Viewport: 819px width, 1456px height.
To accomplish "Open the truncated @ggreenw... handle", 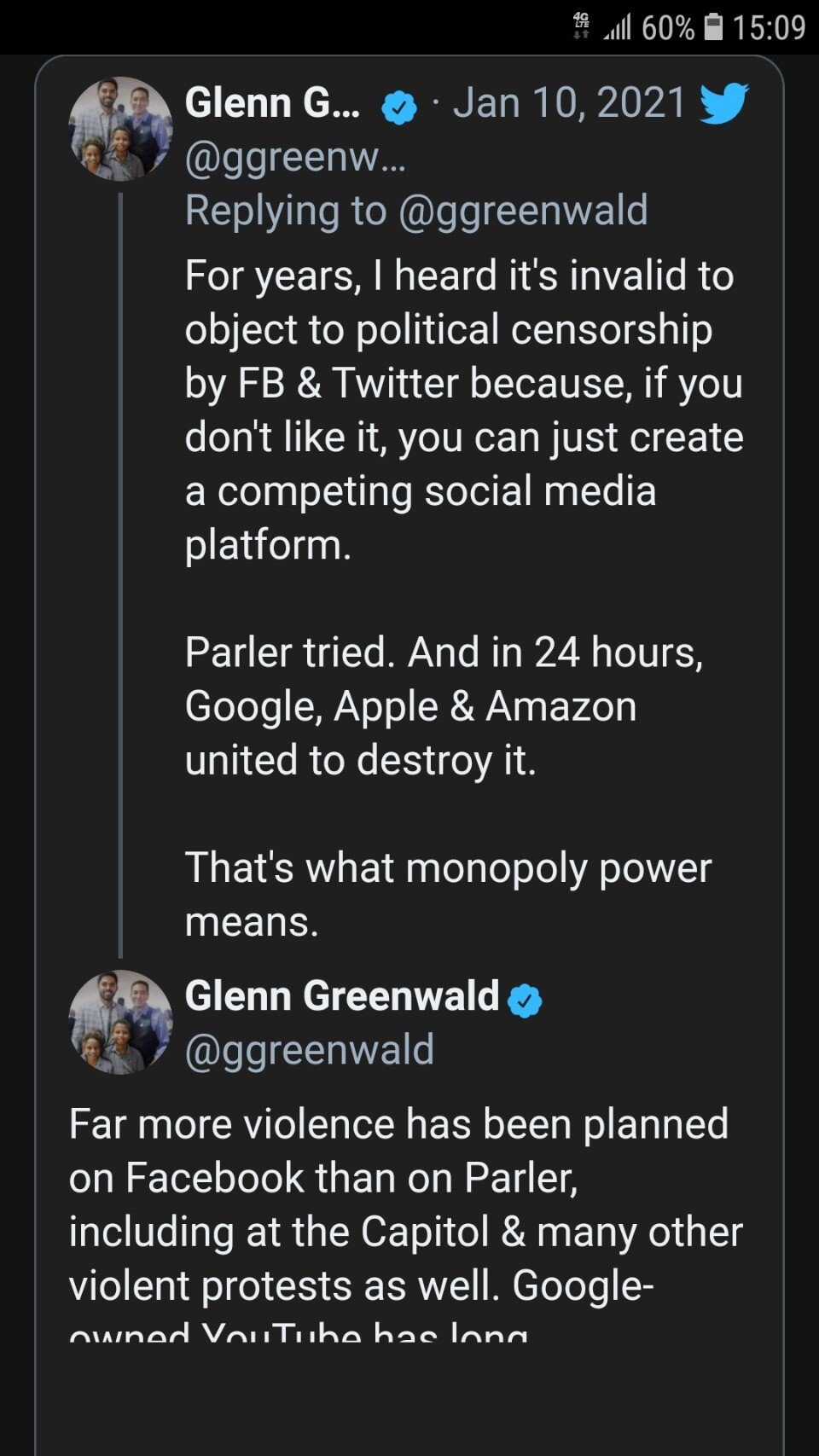I will pos(295,157).
